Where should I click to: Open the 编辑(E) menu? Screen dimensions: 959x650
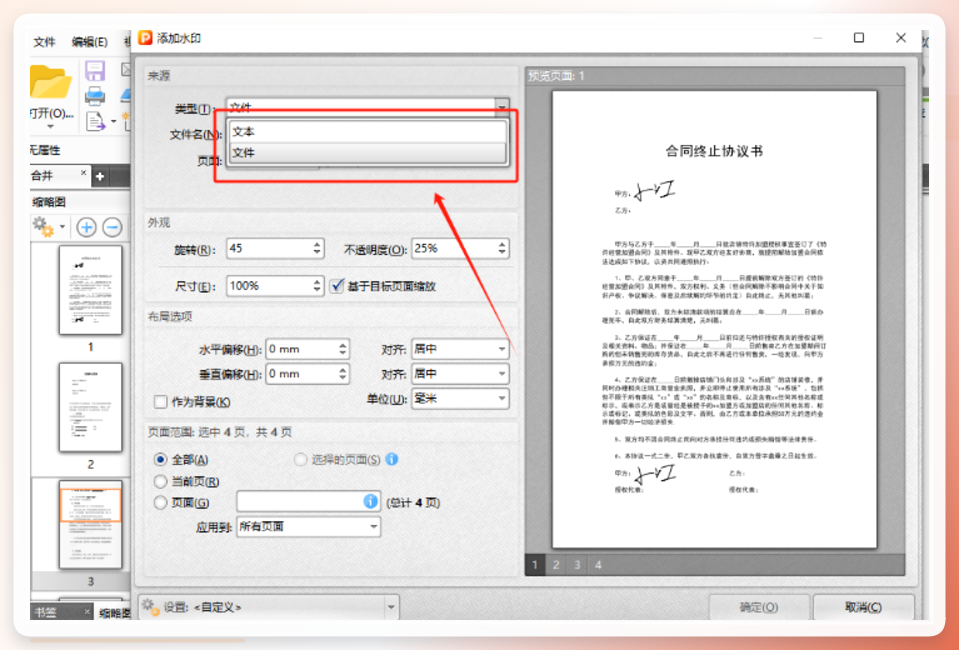click(x=89, y=42)
